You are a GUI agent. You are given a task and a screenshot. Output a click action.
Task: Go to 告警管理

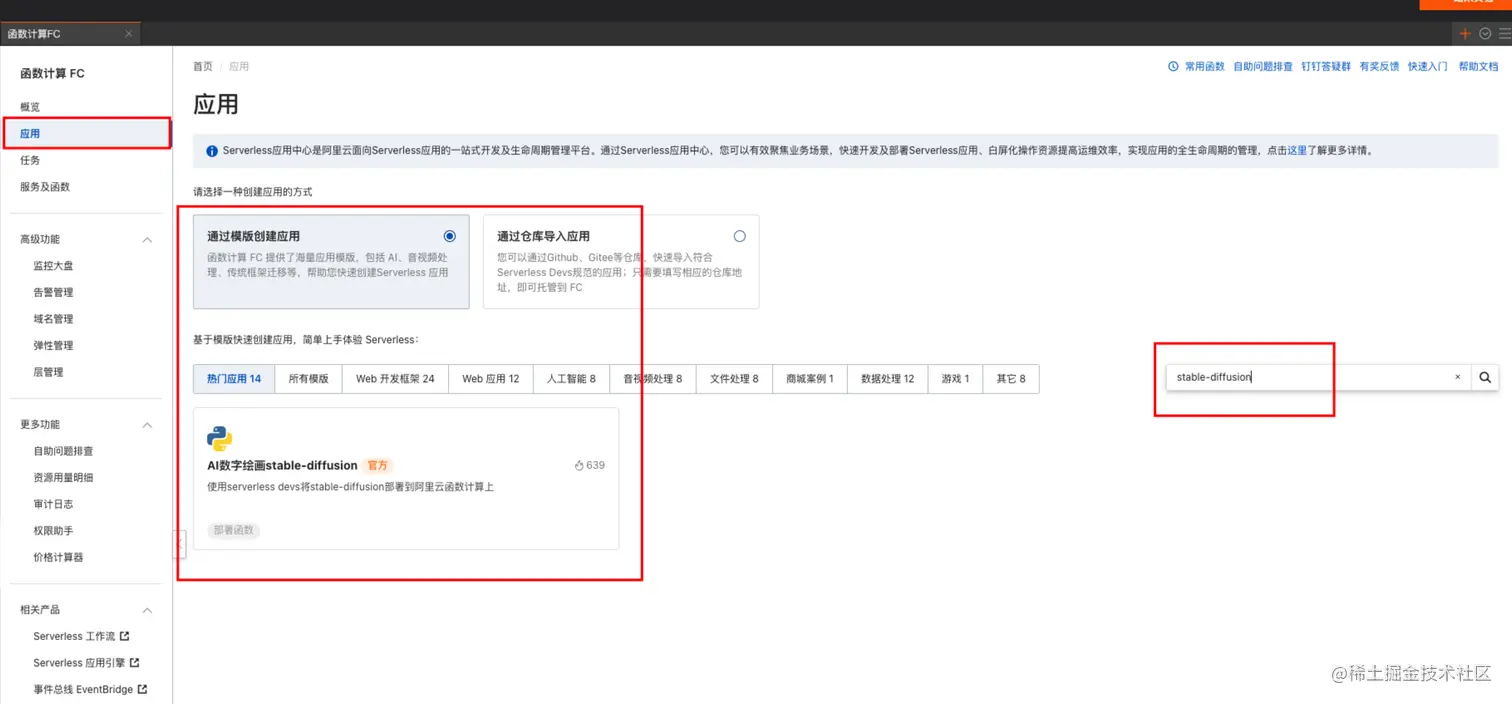(x=53, y=292)
